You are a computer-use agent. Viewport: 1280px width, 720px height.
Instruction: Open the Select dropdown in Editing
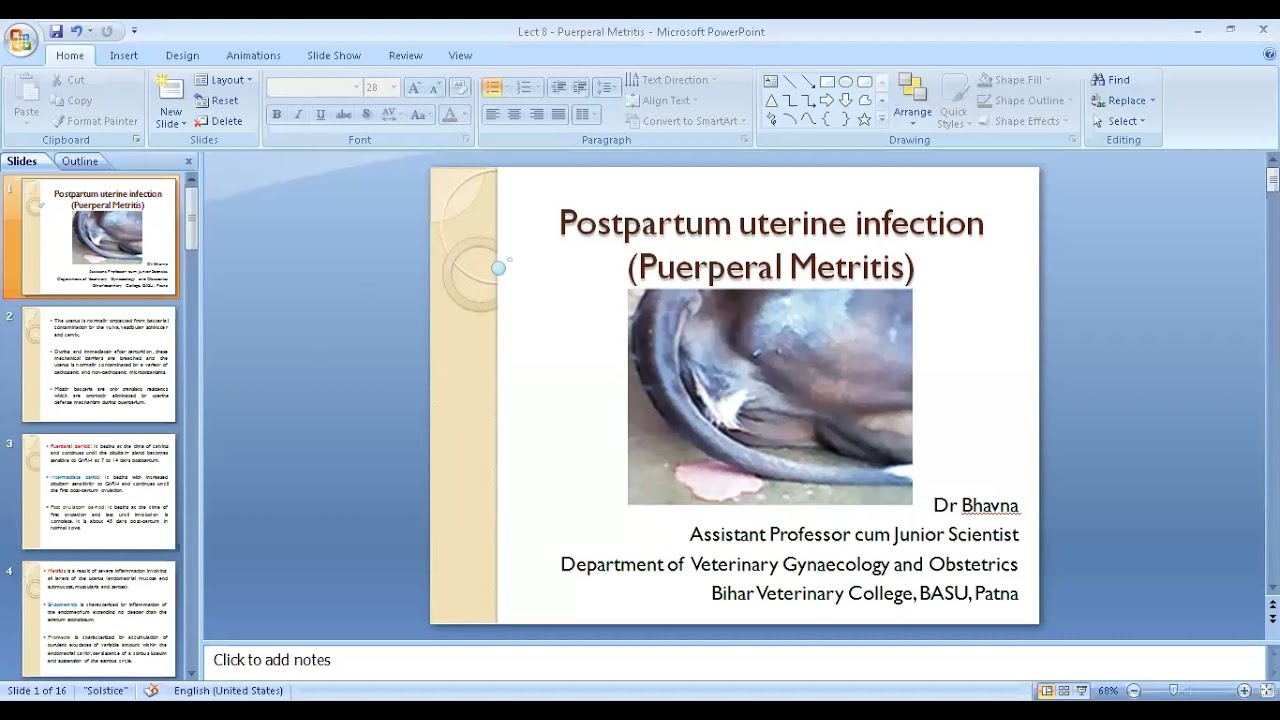(1119, 121)
